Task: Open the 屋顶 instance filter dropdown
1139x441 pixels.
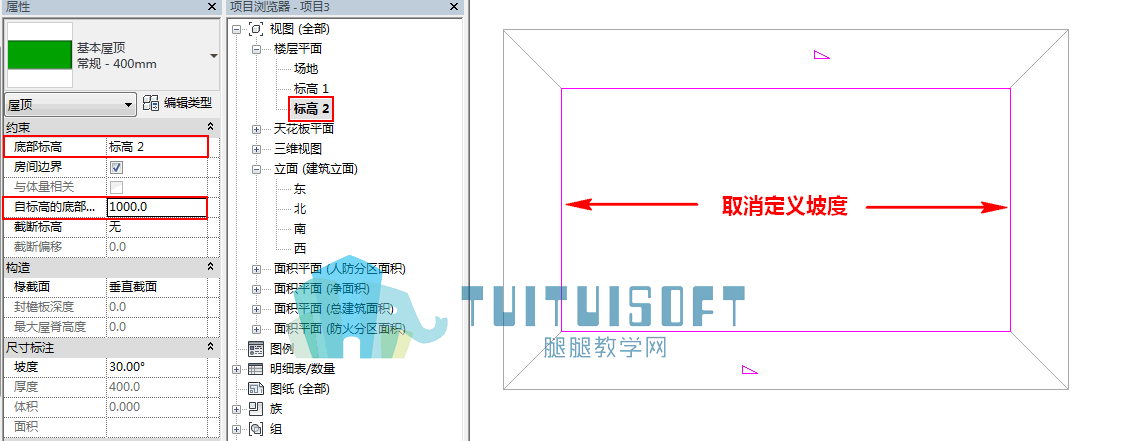Action: coord(70,105)
